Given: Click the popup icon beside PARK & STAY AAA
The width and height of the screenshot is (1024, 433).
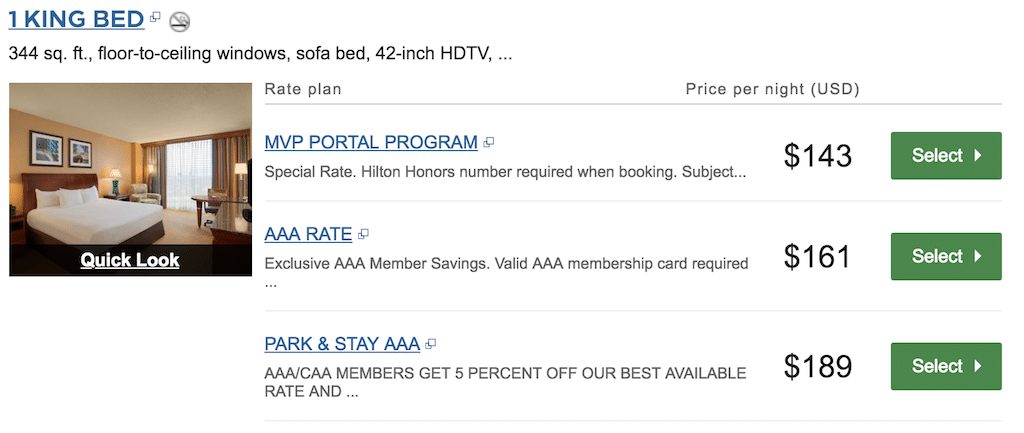Looking at the screenshot, I should click(x=430, y=344).
